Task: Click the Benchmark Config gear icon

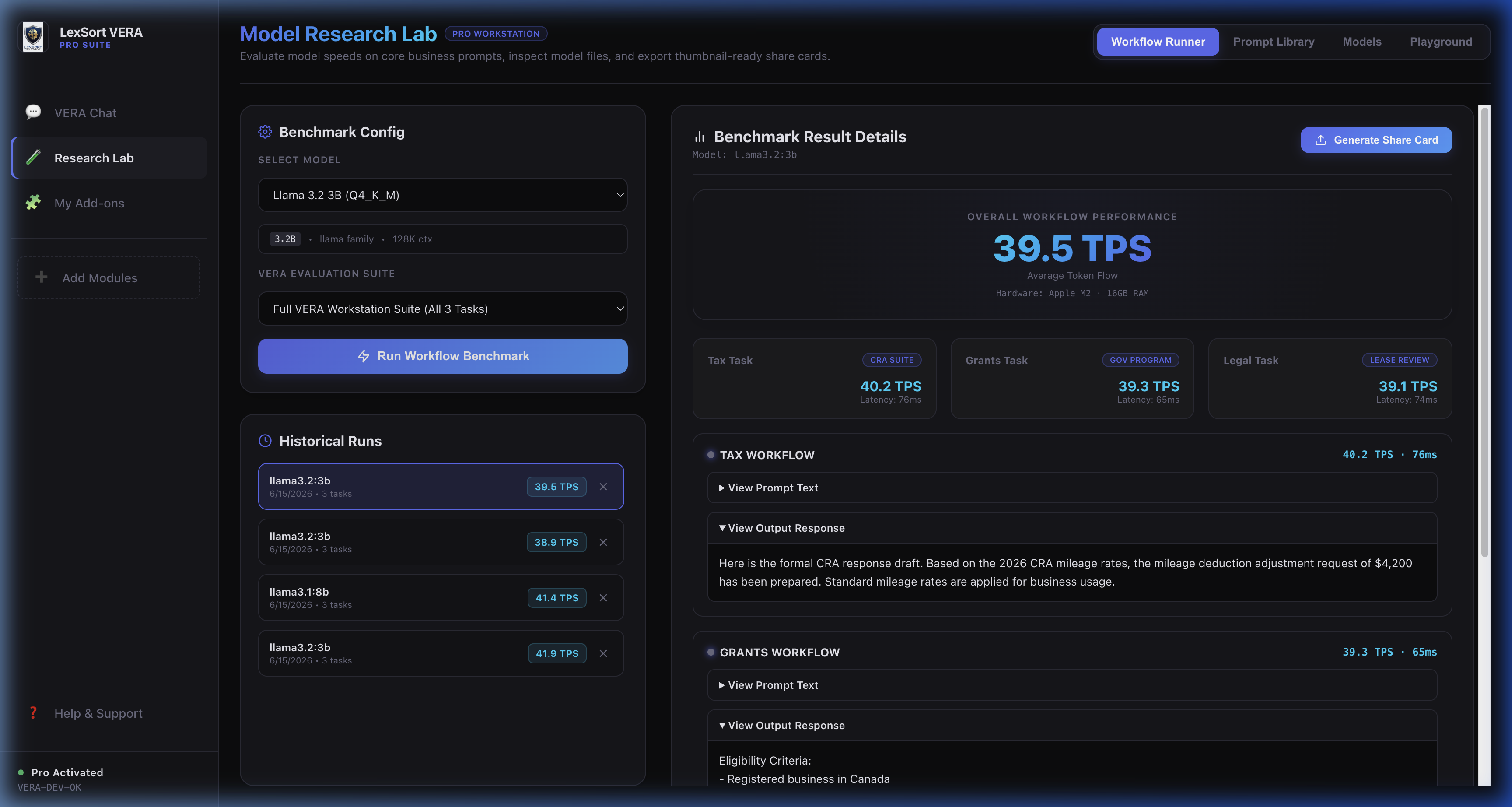Action: click(265, 132)
